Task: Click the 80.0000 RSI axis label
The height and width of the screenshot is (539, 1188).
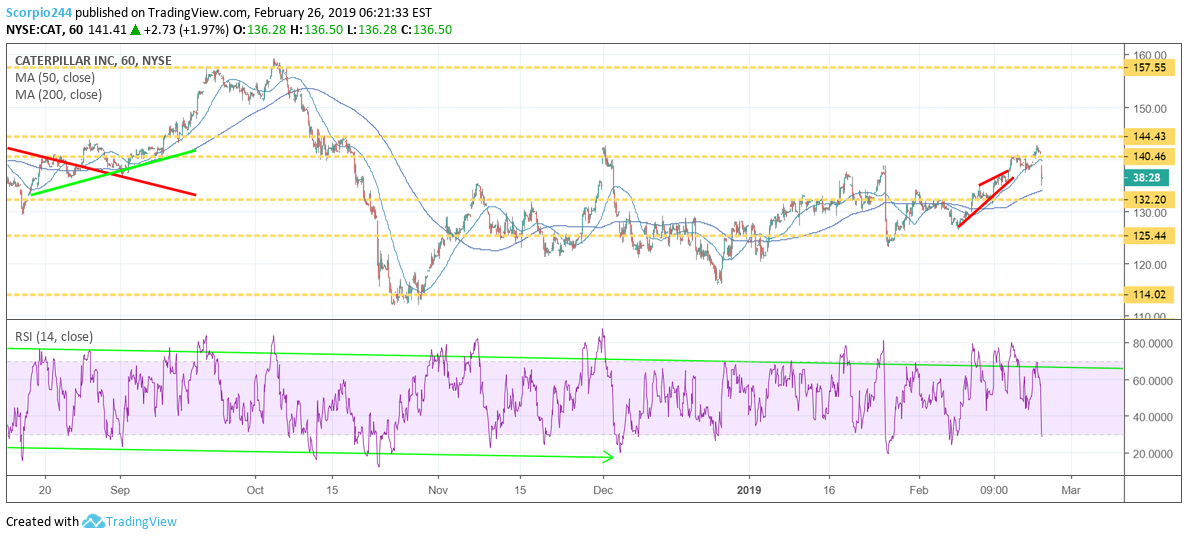Action: click(1155, 343)
